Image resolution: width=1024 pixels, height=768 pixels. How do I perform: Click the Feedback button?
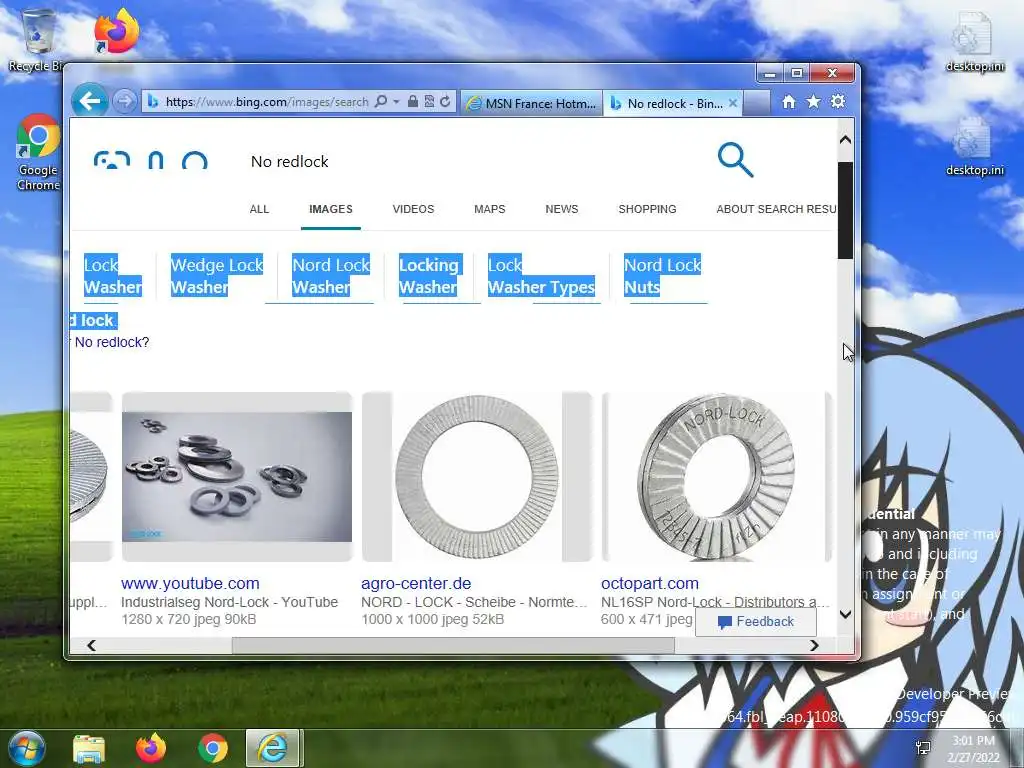click(756, 622)
